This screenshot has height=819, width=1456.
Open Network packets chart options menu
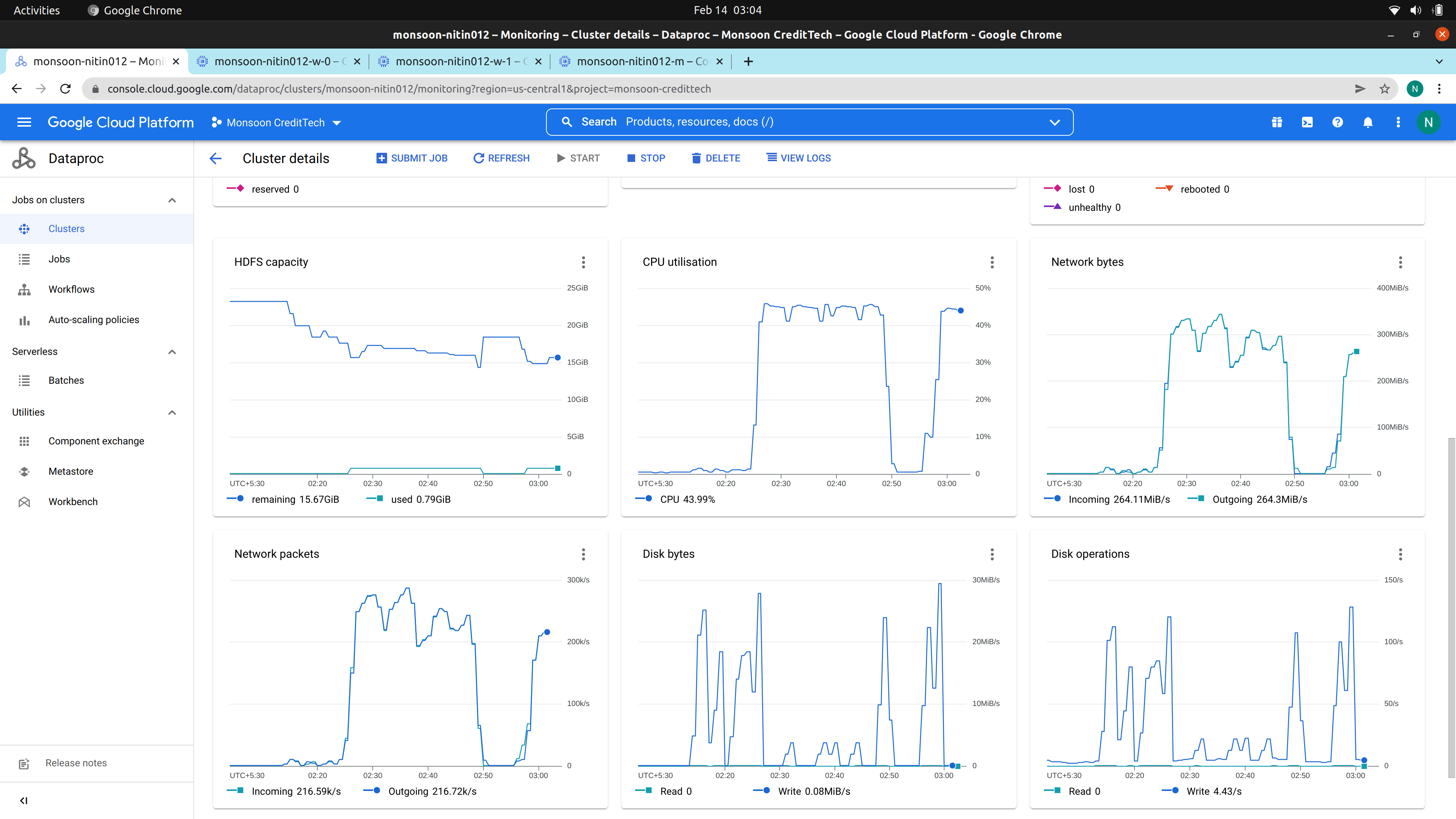click(x=583, y=554)
